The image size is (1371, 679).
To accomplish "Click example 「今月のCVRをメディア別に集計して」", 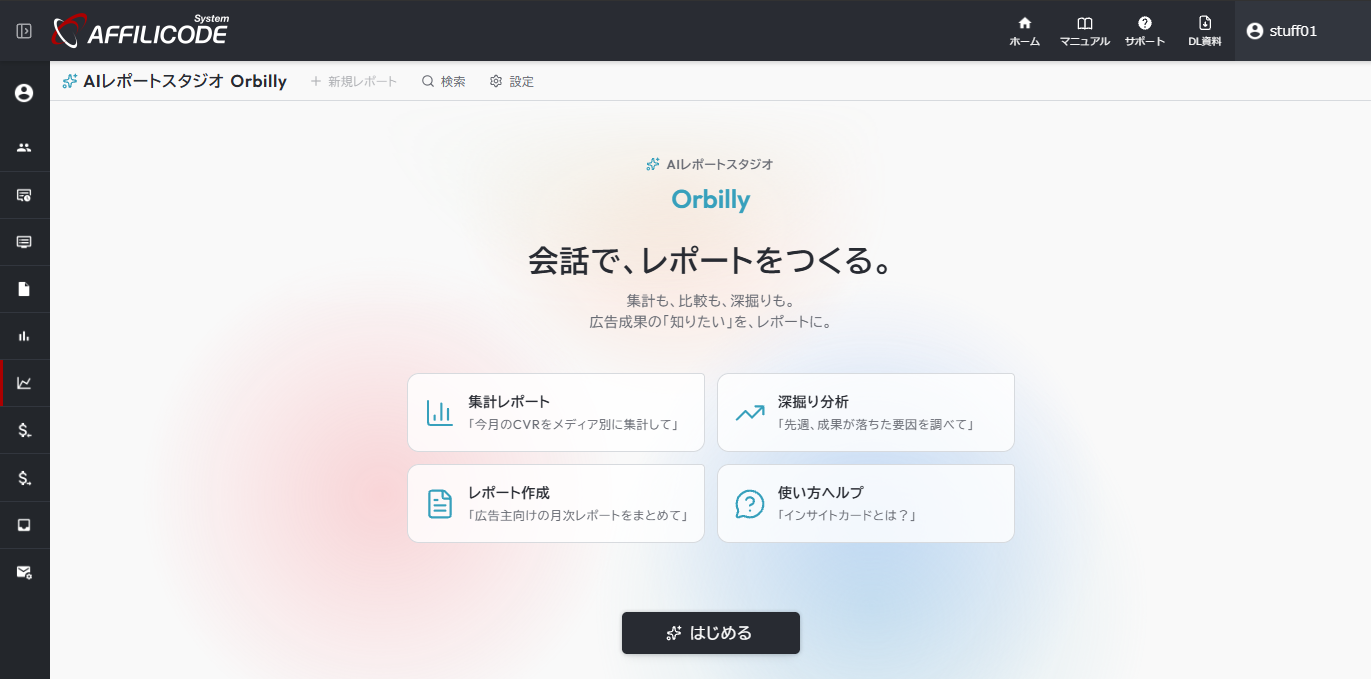I will pos(574,424).
